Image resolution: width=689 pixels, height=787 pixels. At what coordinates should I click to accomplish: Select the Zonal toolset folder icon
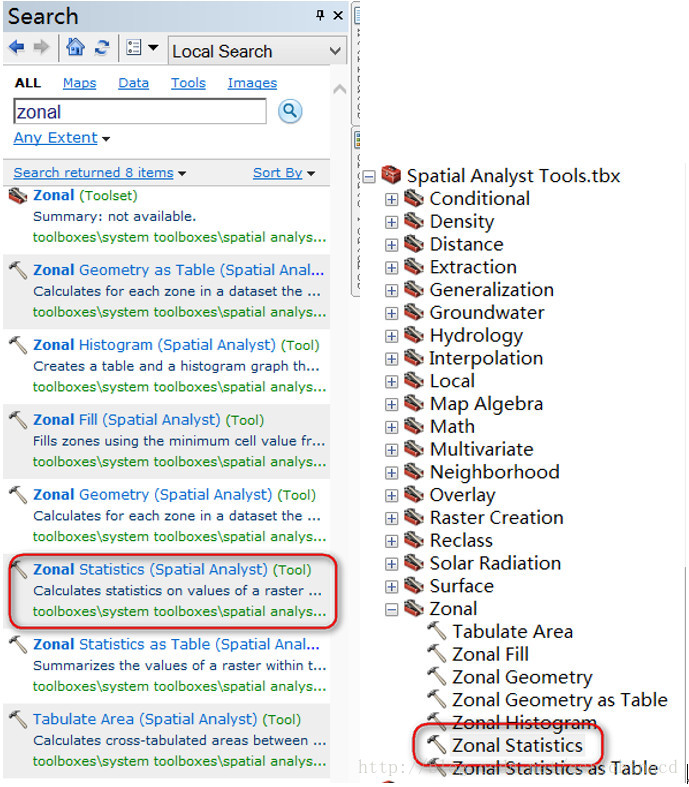[x=414, y=608]
